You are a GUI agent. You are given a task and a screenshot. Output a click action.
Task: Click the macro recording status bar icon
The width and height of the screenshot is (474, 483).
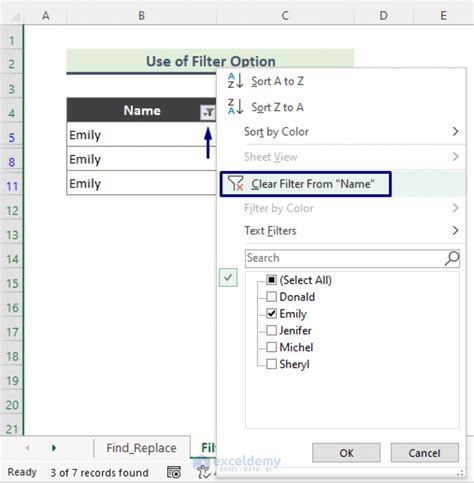coord(174,472)
